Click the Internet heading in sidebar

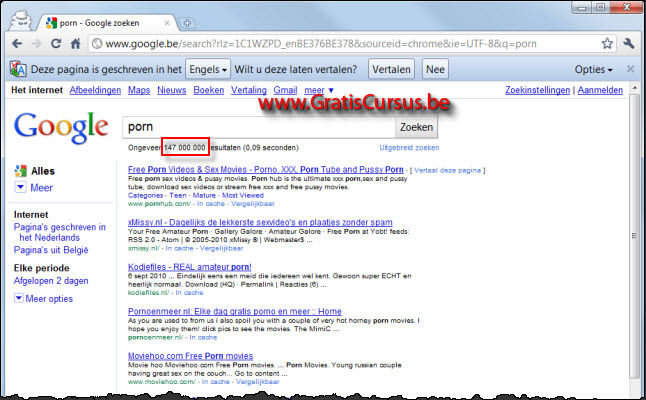click(x=31, y=215)
